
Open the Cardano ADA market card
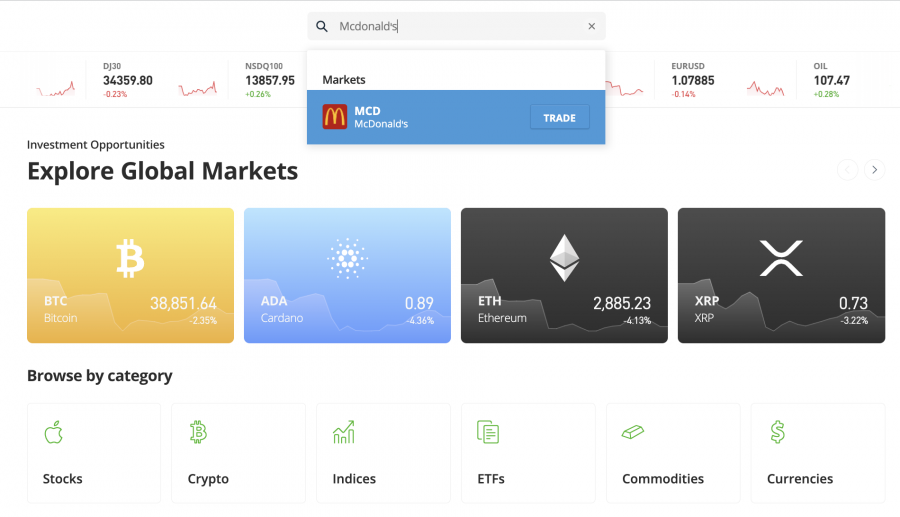pos(347,275)
